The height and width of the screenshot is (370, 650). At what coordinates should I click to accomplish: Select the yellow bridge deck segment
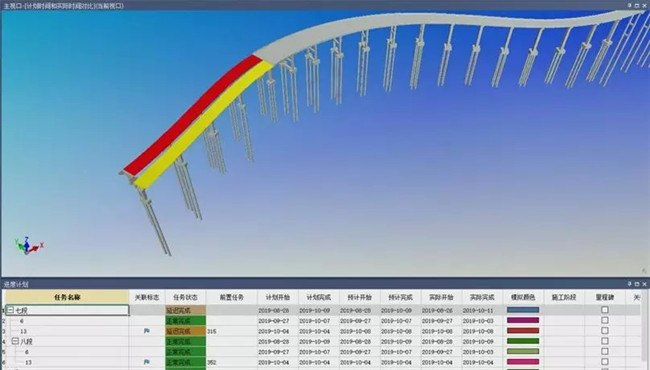point(203,126)
